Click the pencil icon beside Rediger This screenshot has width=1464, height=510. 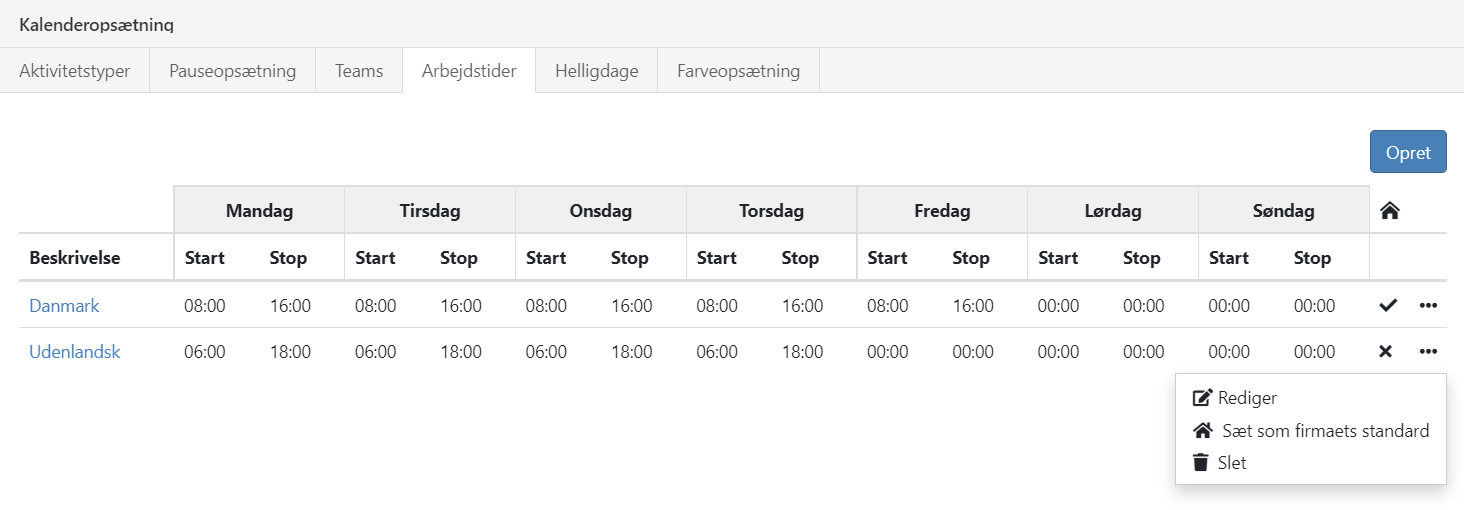click(x=1203, y=398)
